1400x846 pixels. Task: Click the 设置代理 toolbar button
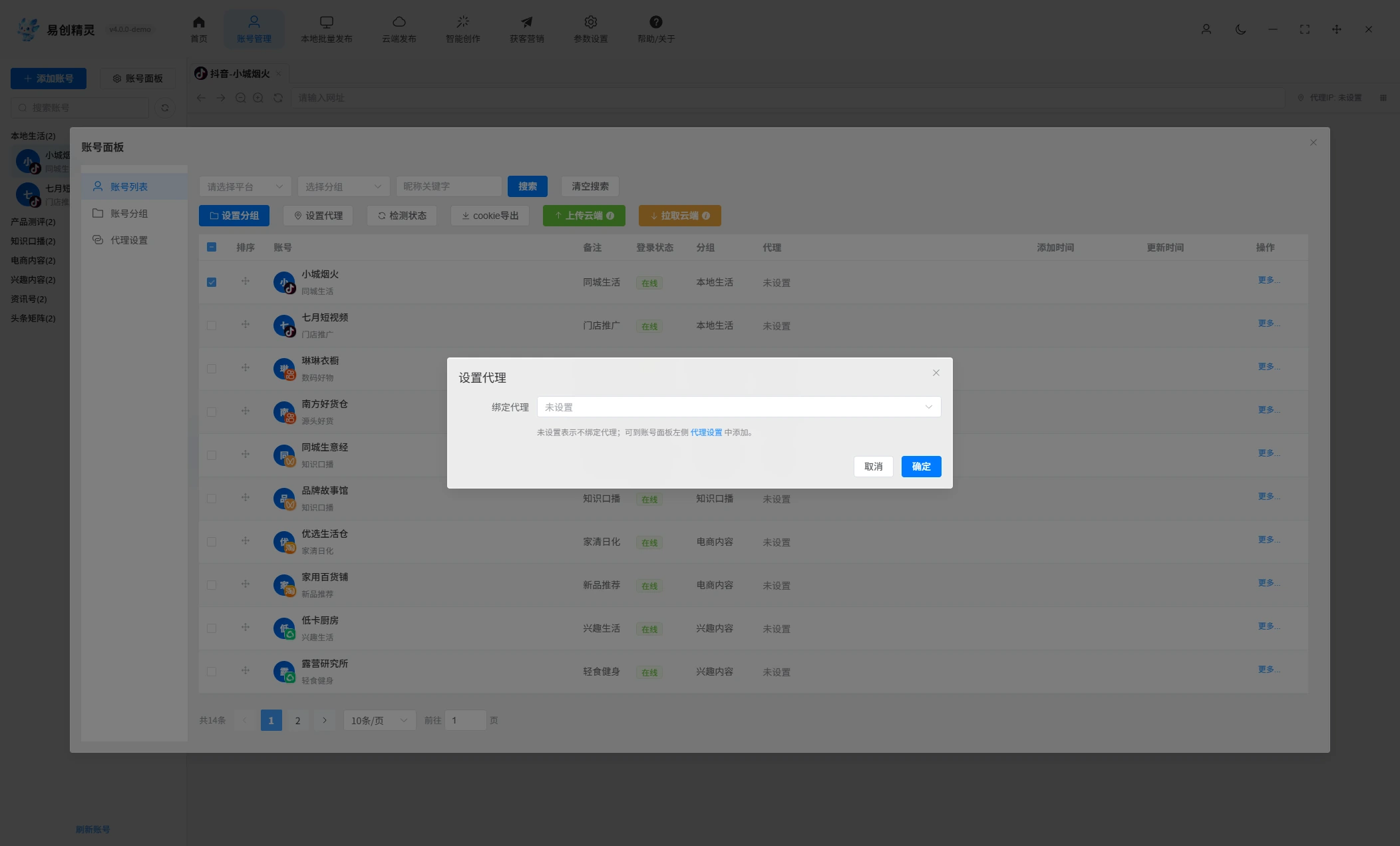click(x=318, y=216)
